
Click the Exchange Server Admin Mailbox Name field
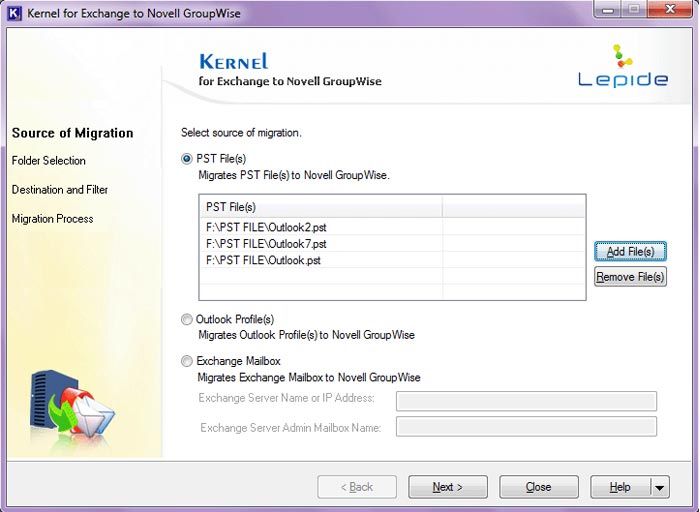[x=526, y=426]
